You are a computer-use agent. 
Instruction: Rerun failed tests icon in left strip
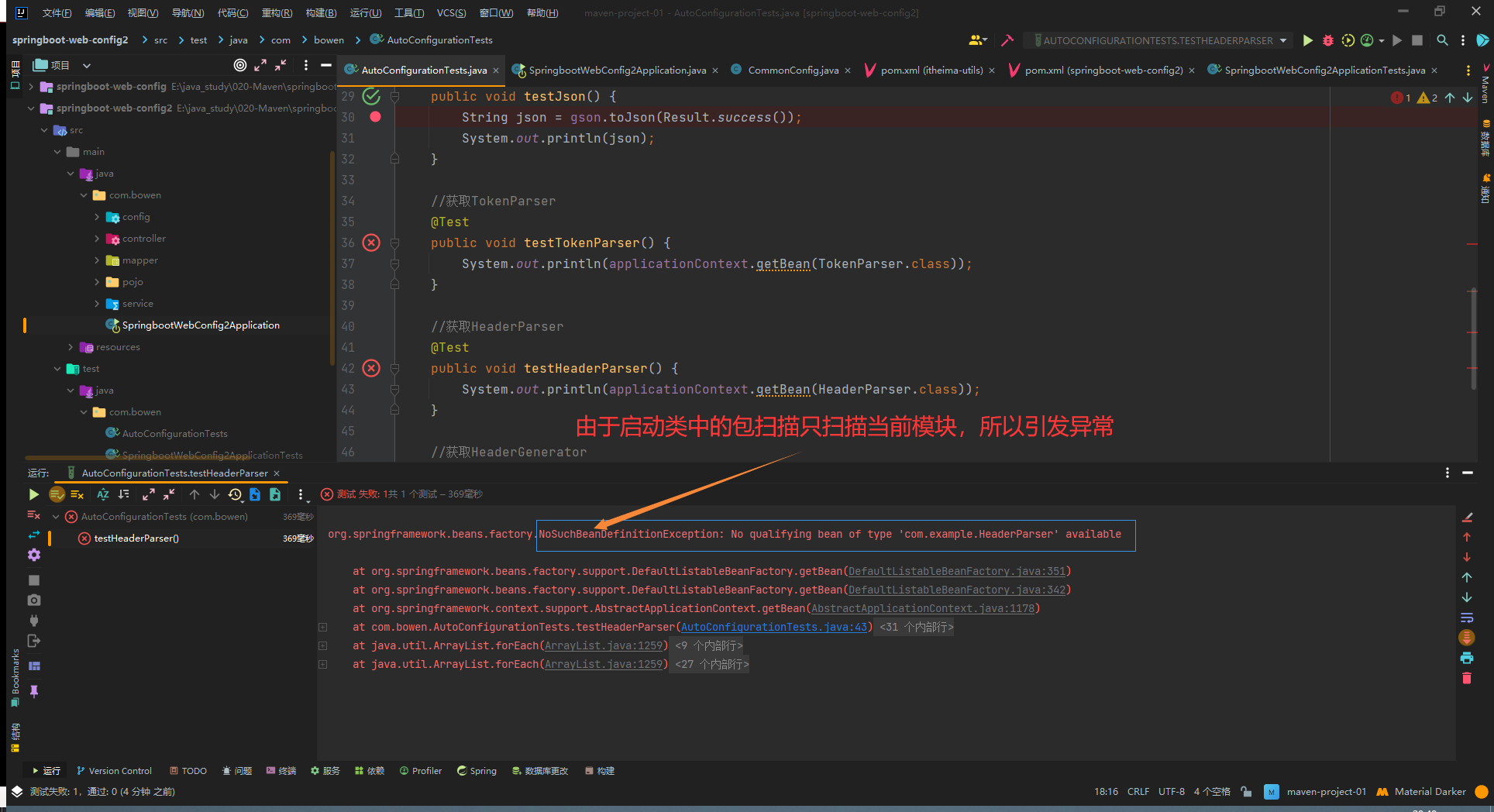click(x=33, y=515)
